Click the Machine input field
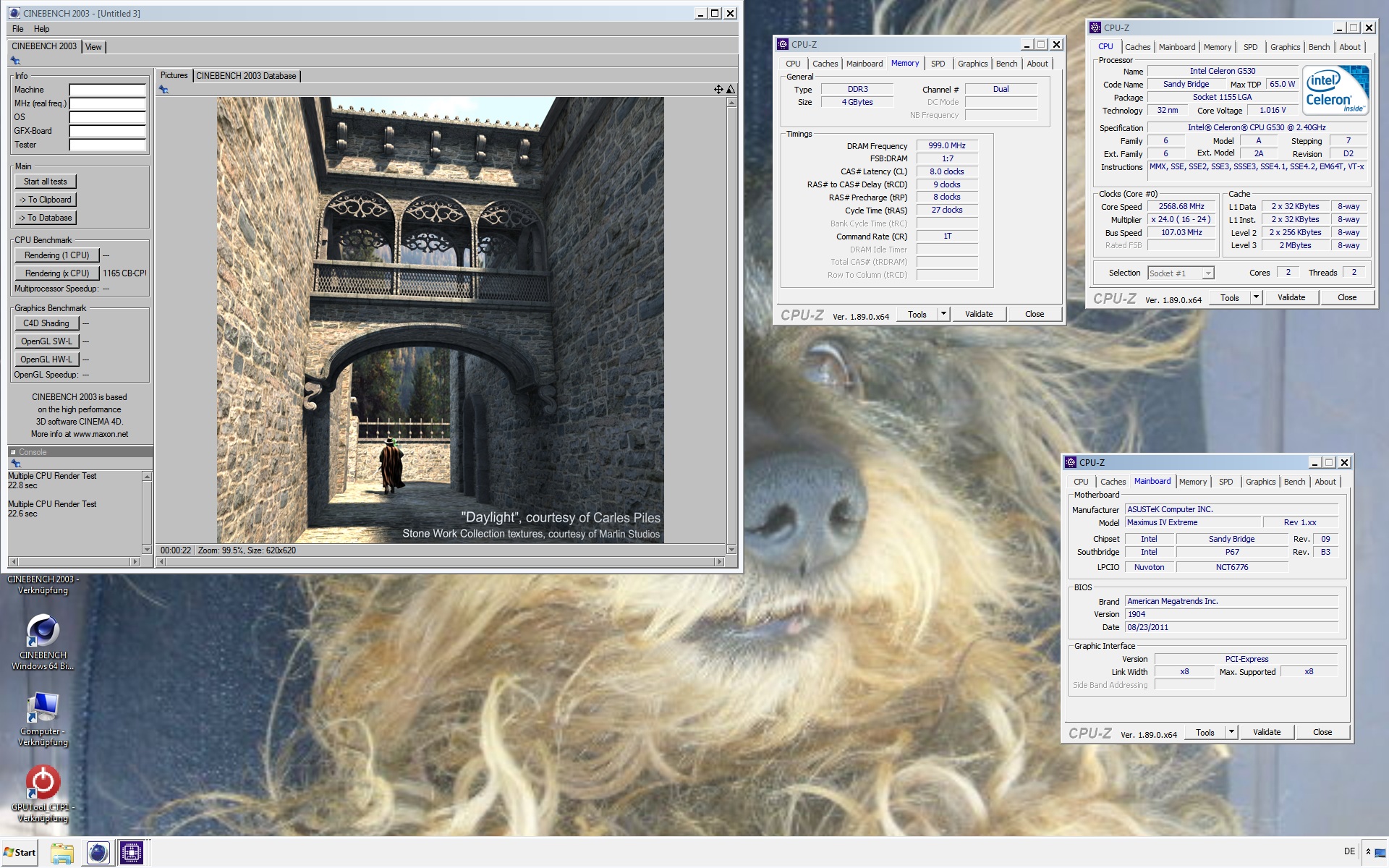Image resolution: width=1389 pixels, height=868 pixels. (x=107, y=90)
